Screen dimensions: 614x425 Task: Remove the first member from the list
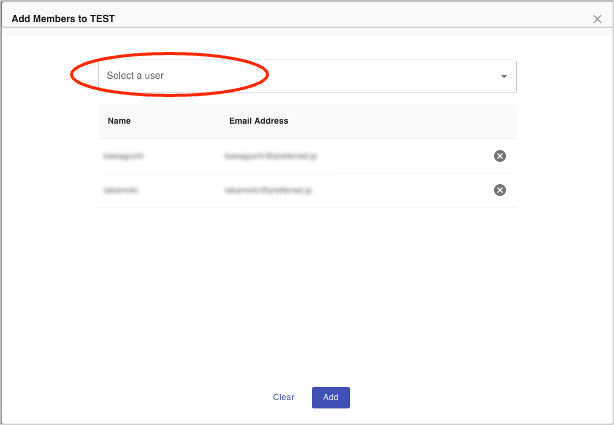pyautogui.click(x=500, y=156)
